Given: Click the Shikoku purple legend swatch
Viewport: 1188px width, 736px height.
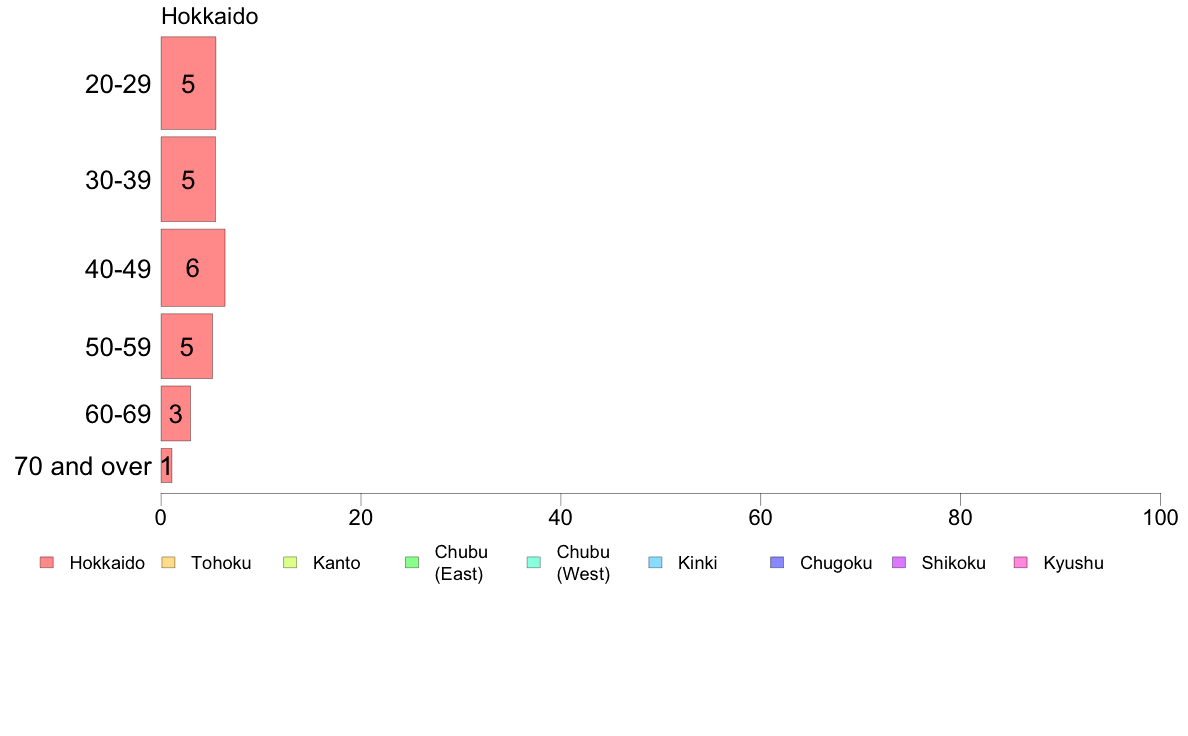Looking at the screenshot, I should coord(899,562).
